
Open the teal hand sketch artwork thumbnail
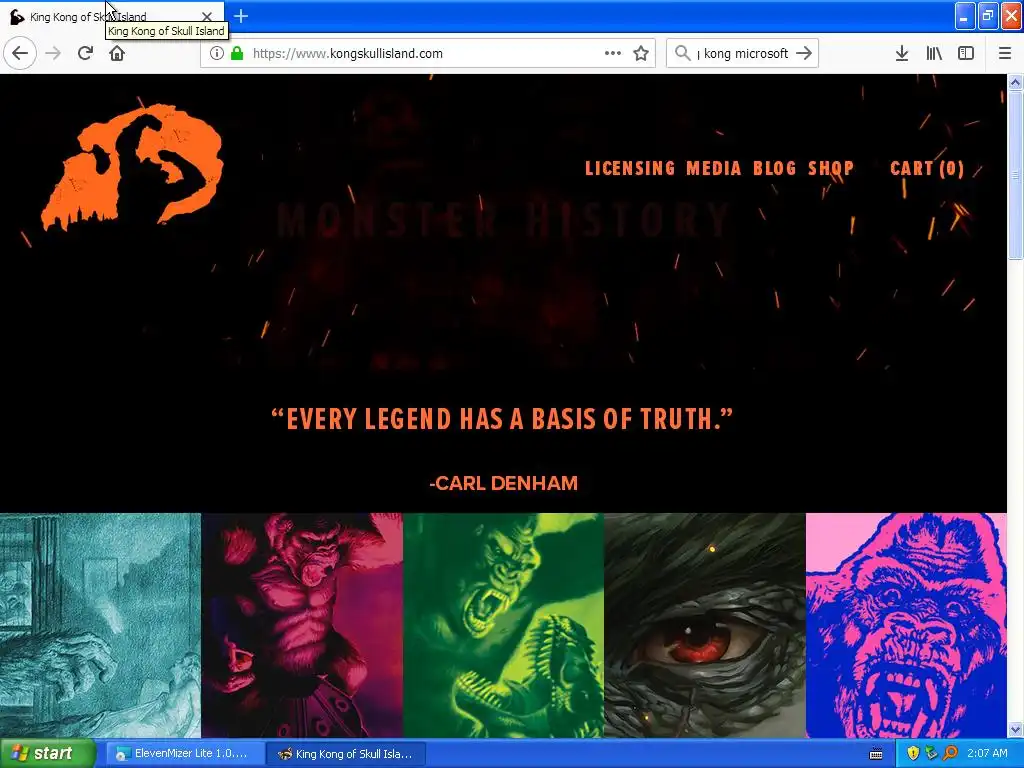click(x=100, y=625)
